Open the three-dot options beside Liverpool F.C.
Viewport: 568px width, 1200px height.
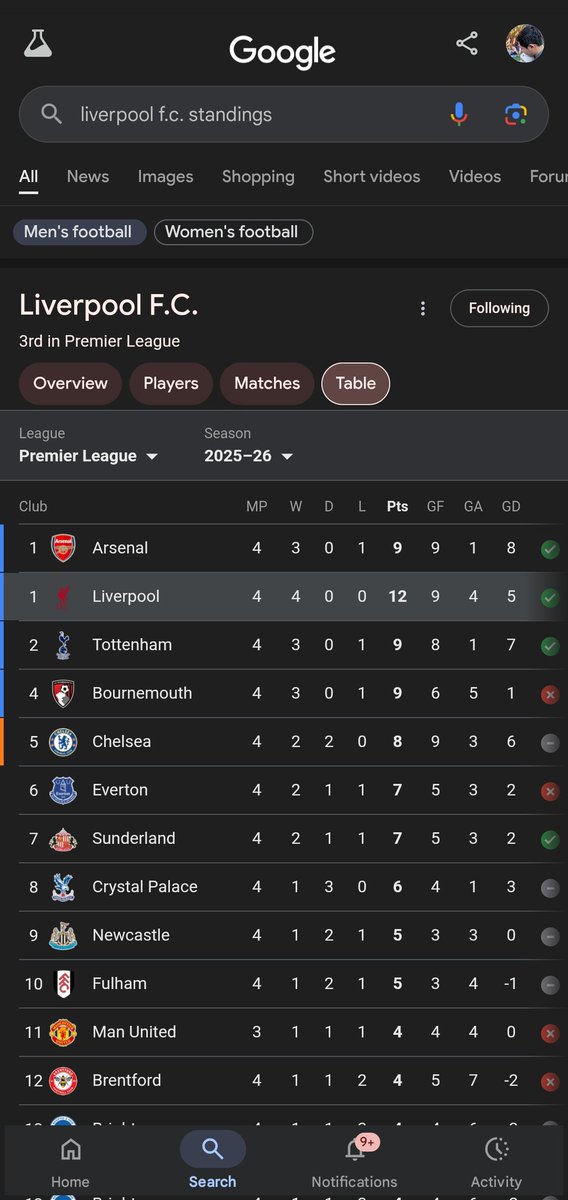[x=423, y=308]
